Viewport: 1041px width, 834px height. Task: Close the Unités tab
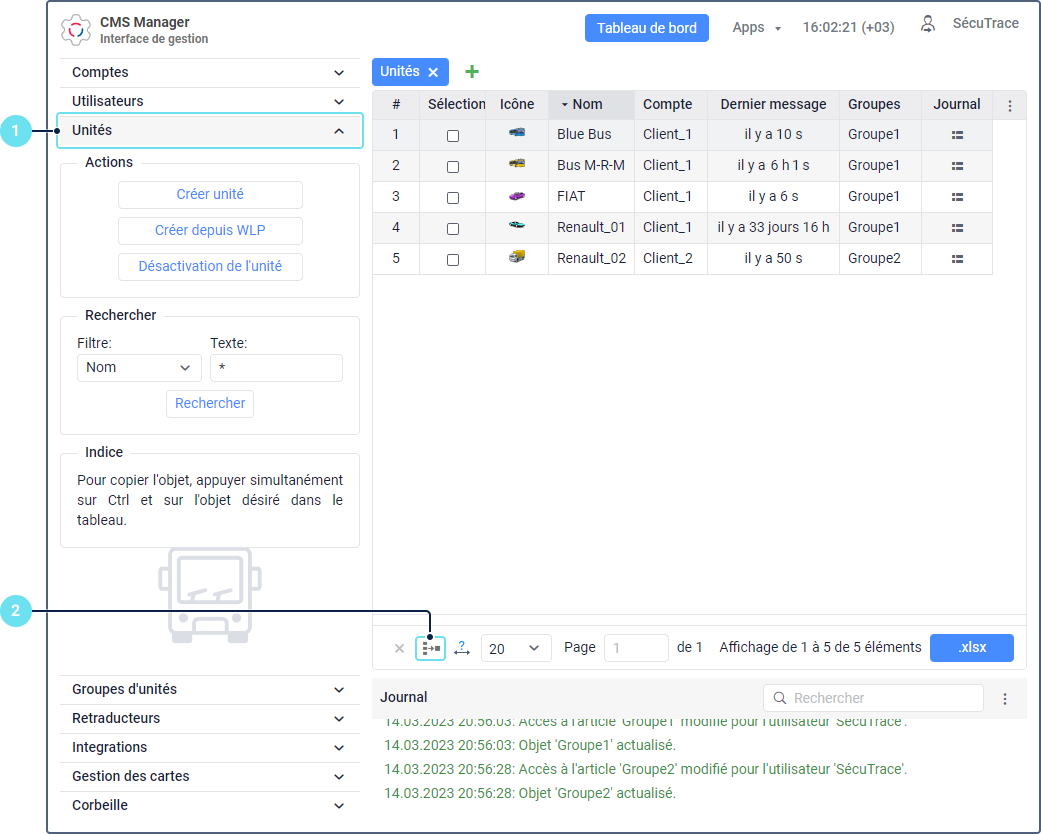coord(433,72)
